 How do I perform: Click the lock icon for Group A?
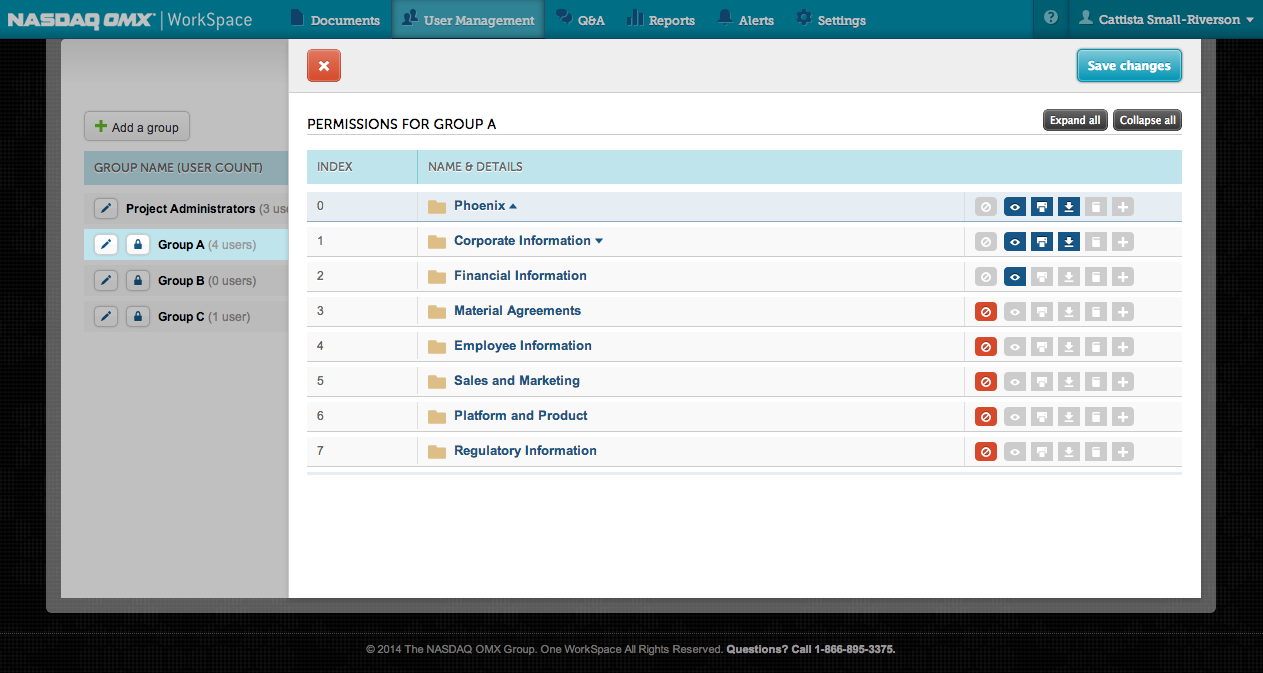click(x=138, y=244)
